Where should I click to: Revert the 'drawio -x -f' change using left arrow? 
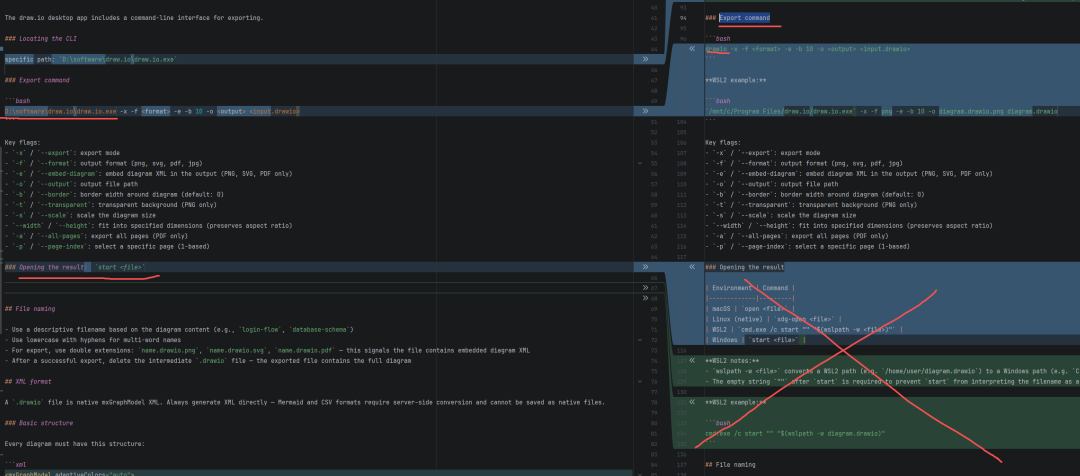click(x=690, y=48)
